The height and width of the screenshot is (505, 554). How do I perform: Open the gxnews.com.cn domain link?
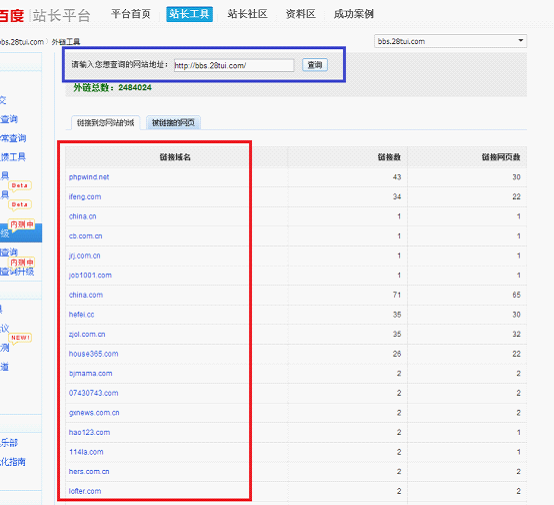[x=94, y=413]
